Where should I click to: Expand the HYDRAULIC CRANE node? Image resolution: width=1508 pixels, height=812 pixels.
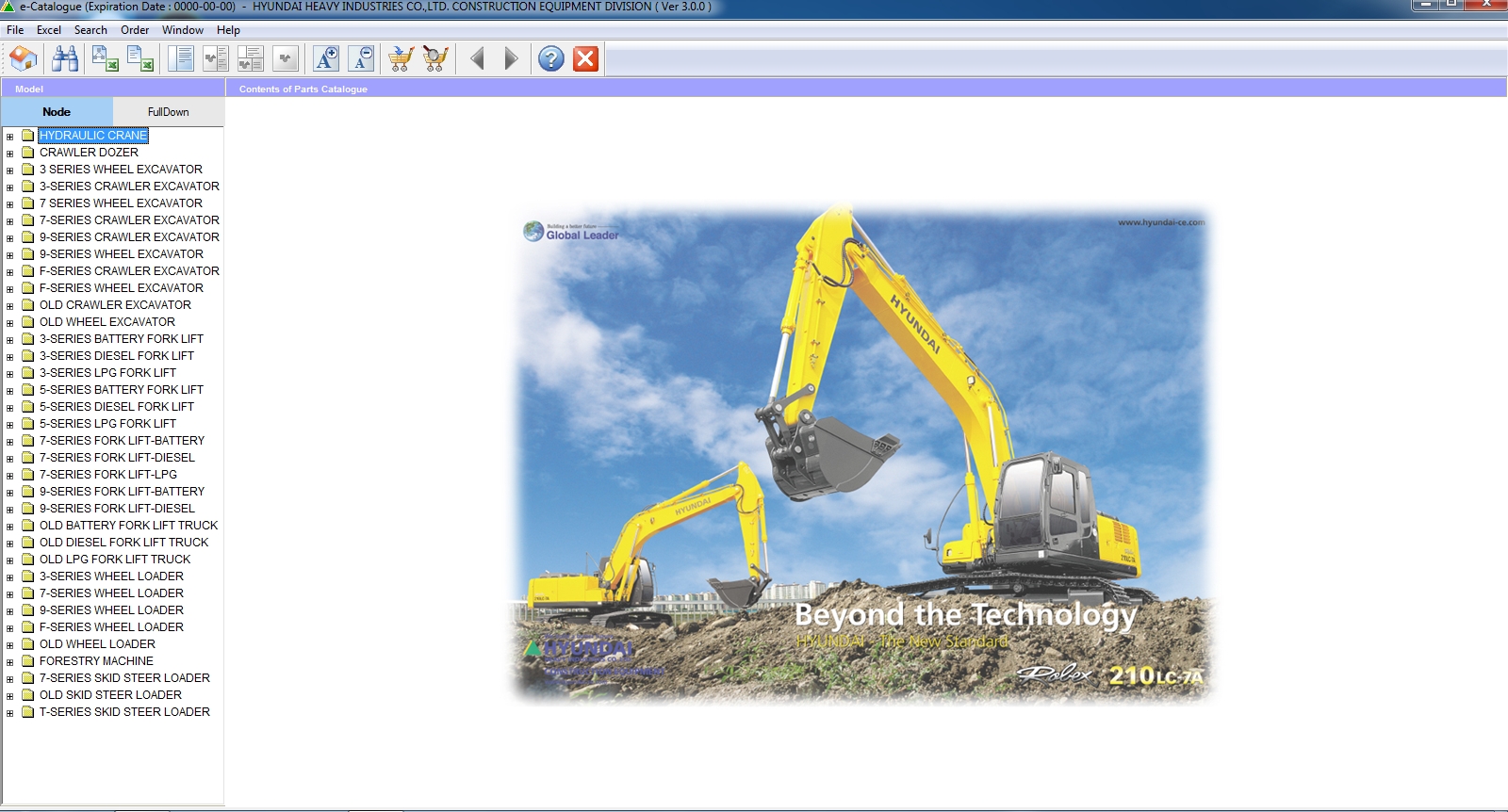(9, 137)
